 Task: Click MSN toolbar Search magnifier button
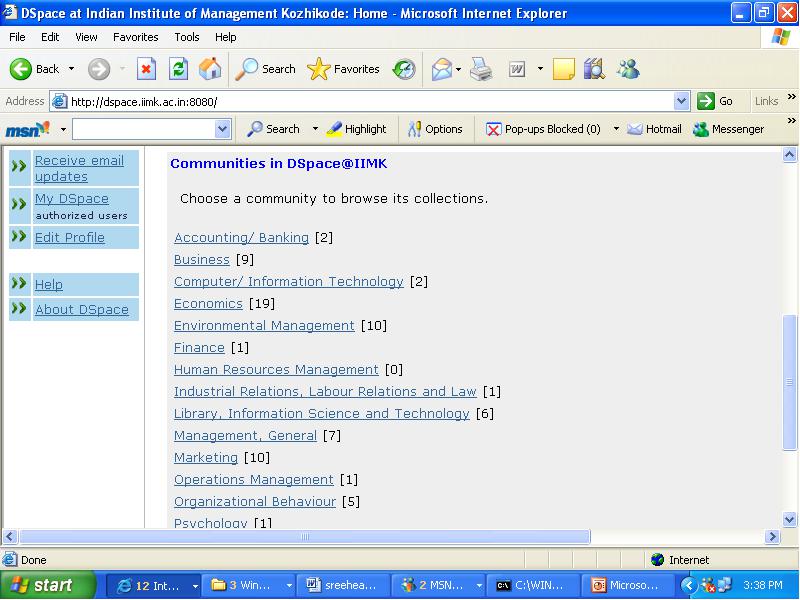point(273,129)
